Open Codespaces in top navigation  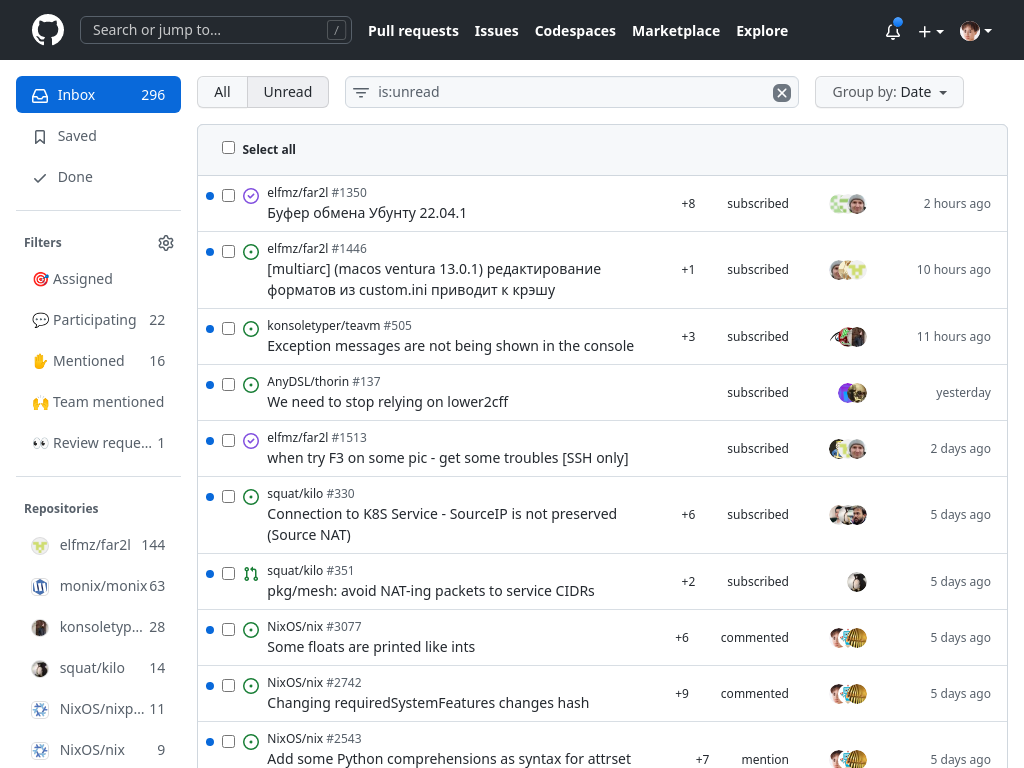pyautogui.click(x=575, y=31)
